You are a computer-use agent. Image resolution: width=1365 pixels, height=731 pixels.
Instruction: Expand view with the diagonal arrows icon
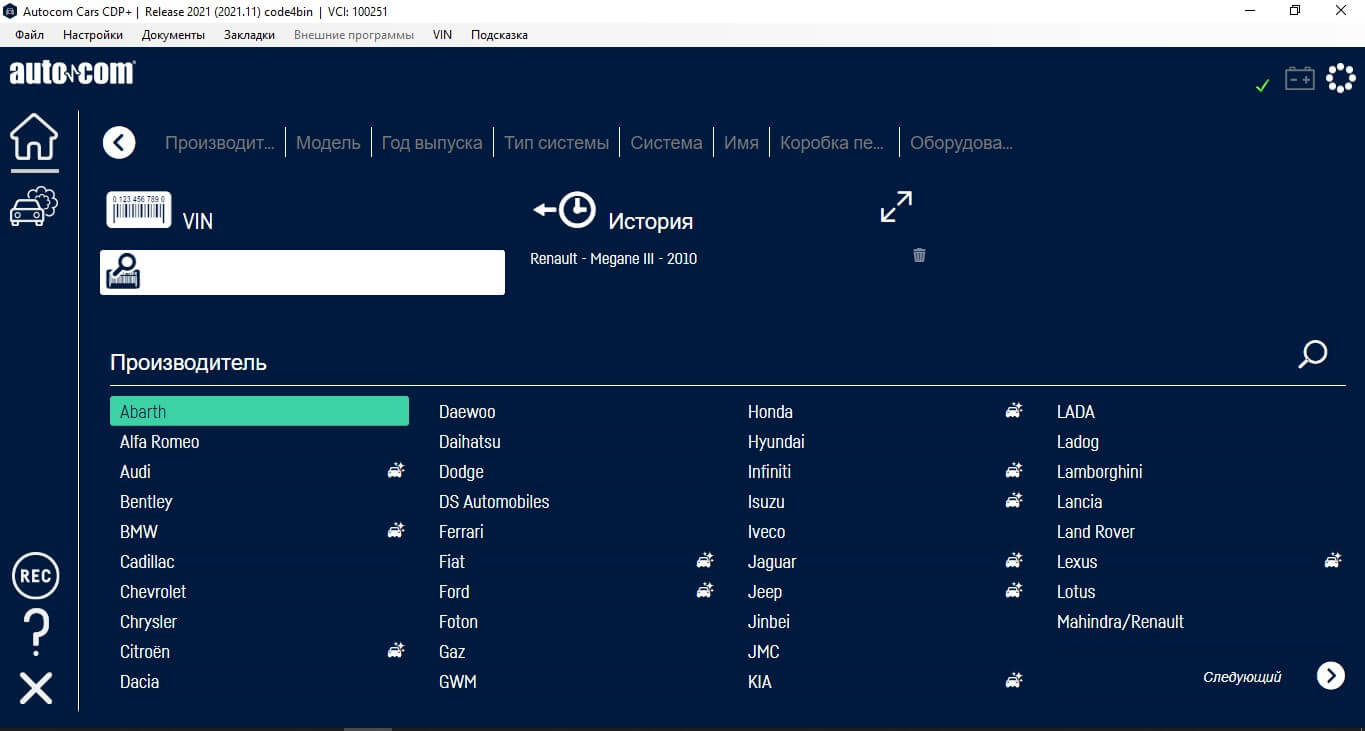tap(896, 206)
